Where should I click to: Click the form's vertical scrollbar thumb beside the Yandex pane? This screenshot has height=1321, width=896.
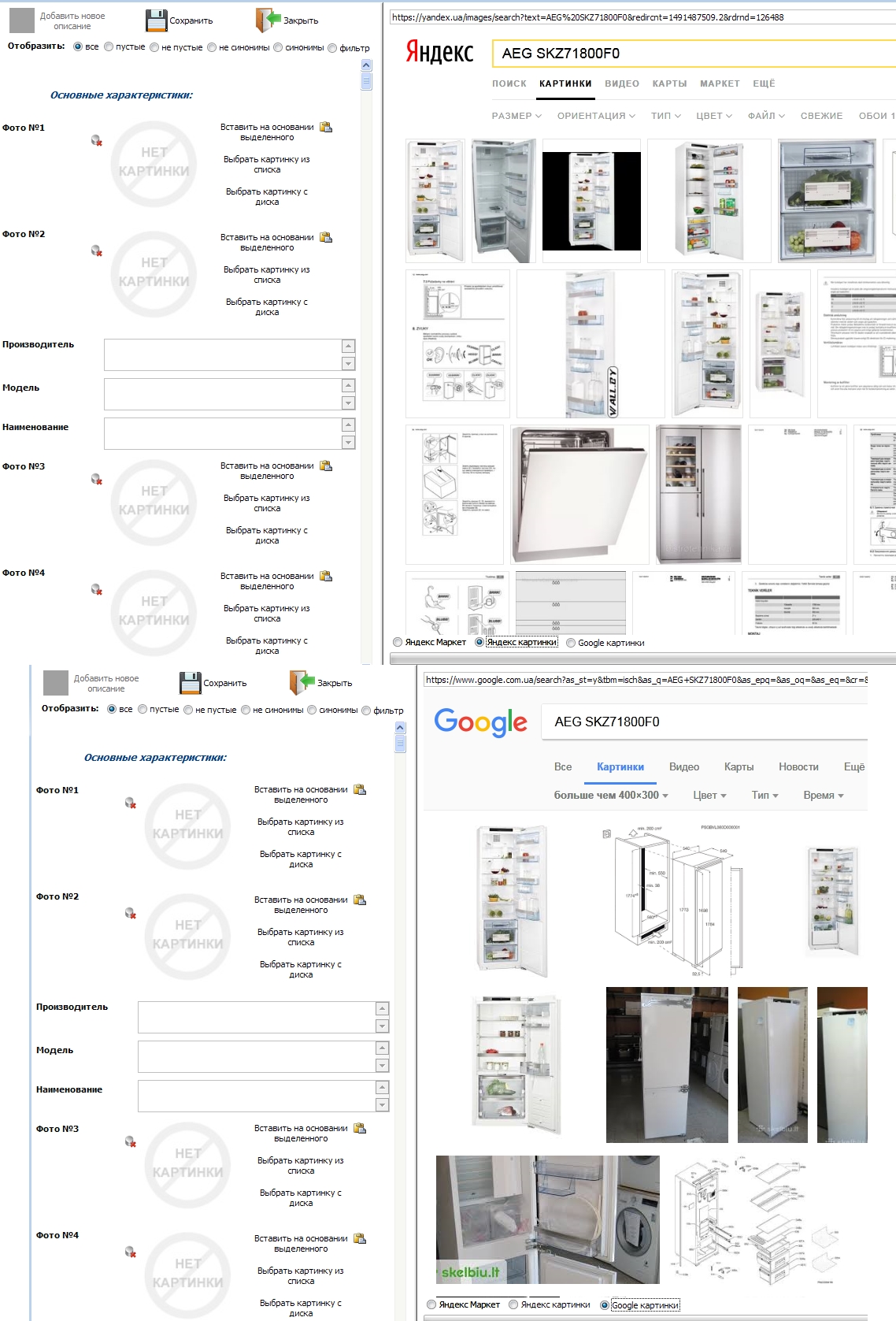366,81
